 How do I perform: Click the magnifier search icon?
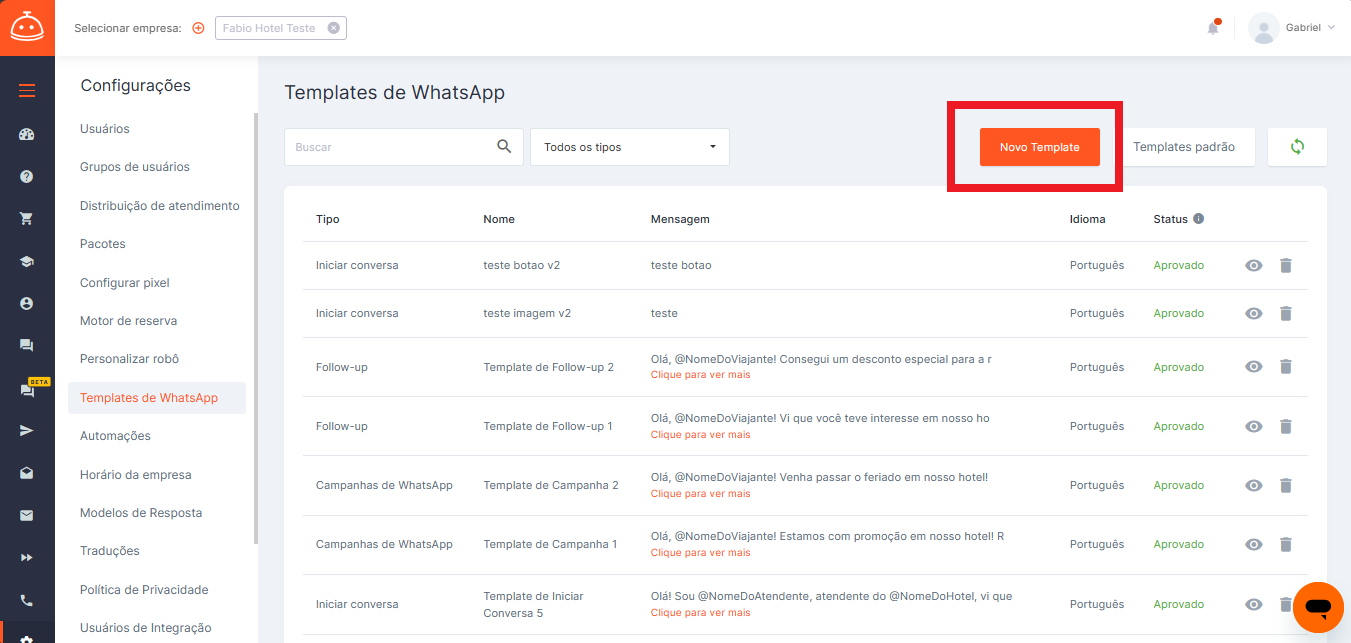click(504, 146)
